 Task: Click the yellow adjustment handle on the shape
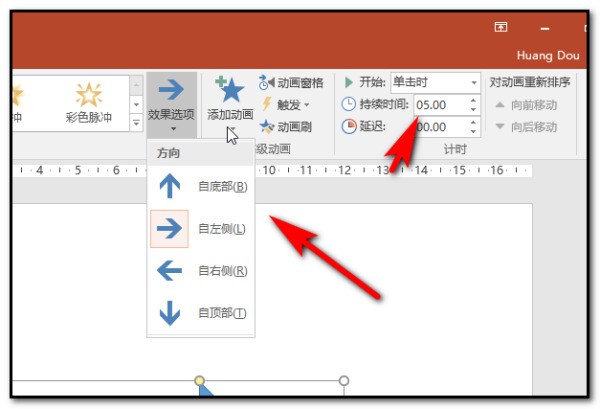click(x=199, y=380)
